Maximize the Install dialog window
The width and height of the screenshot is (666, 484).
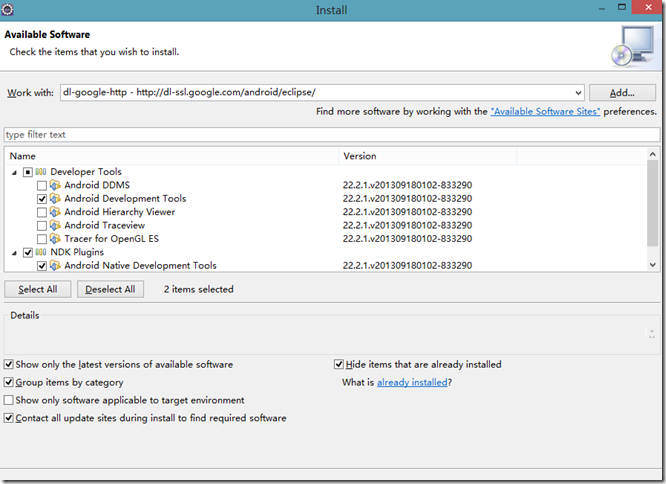coord(622,7)
